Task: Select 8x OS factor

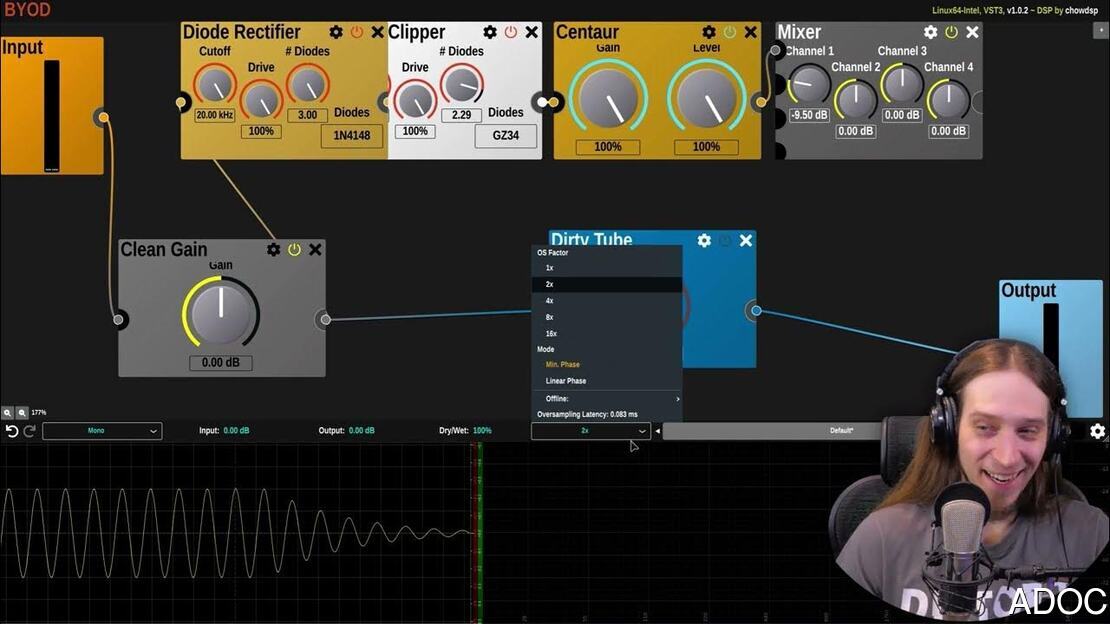Action: pos(607,317)
